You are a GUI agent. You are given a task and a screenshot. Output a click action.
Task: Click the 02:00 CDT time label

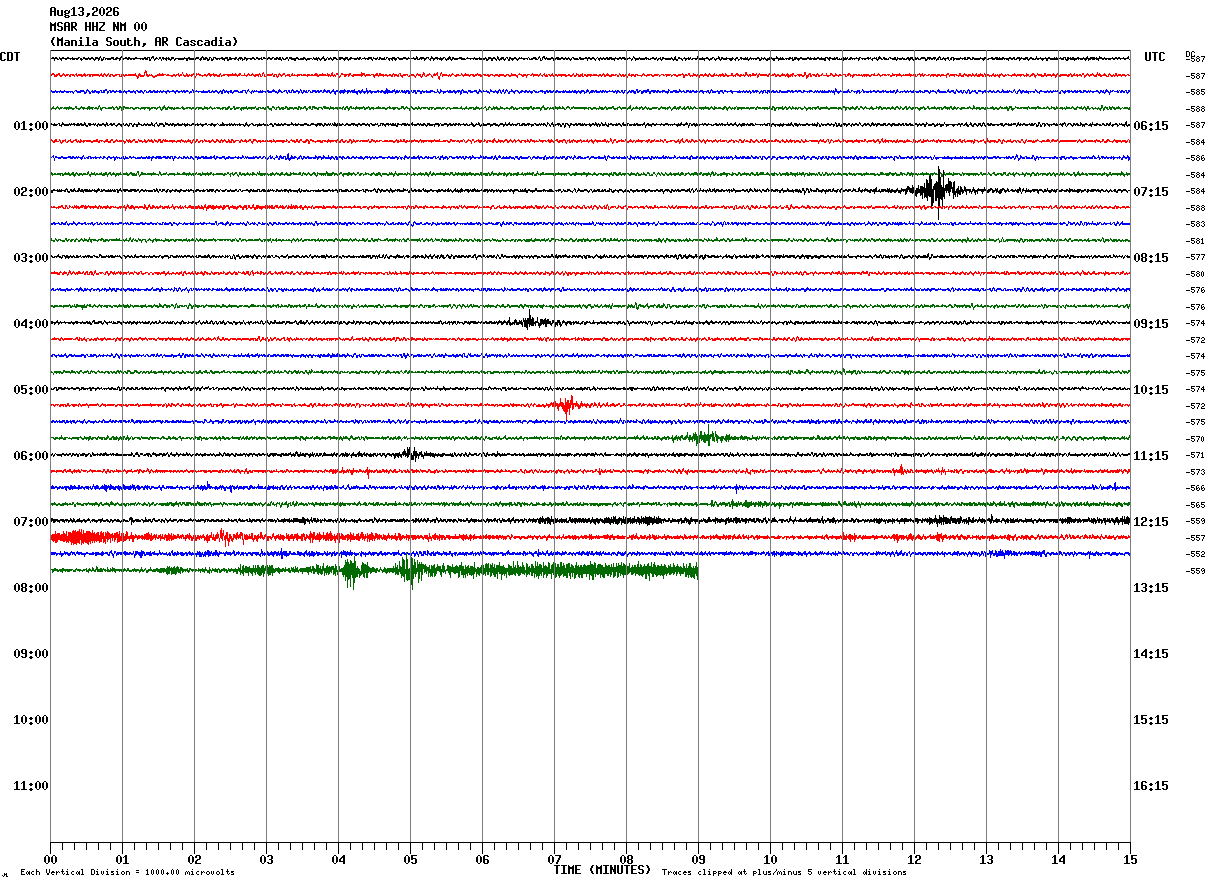31,192
